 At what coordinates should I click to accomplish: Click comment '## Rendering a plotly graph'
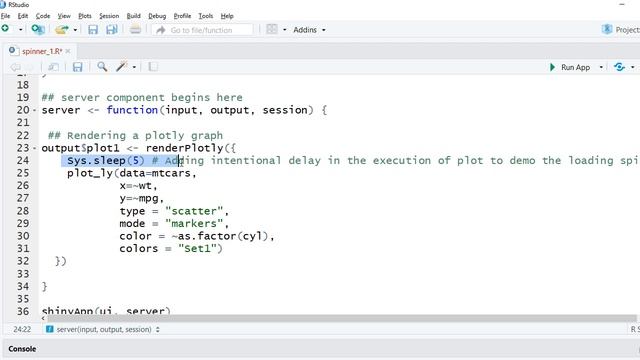[x=136, y=136]
